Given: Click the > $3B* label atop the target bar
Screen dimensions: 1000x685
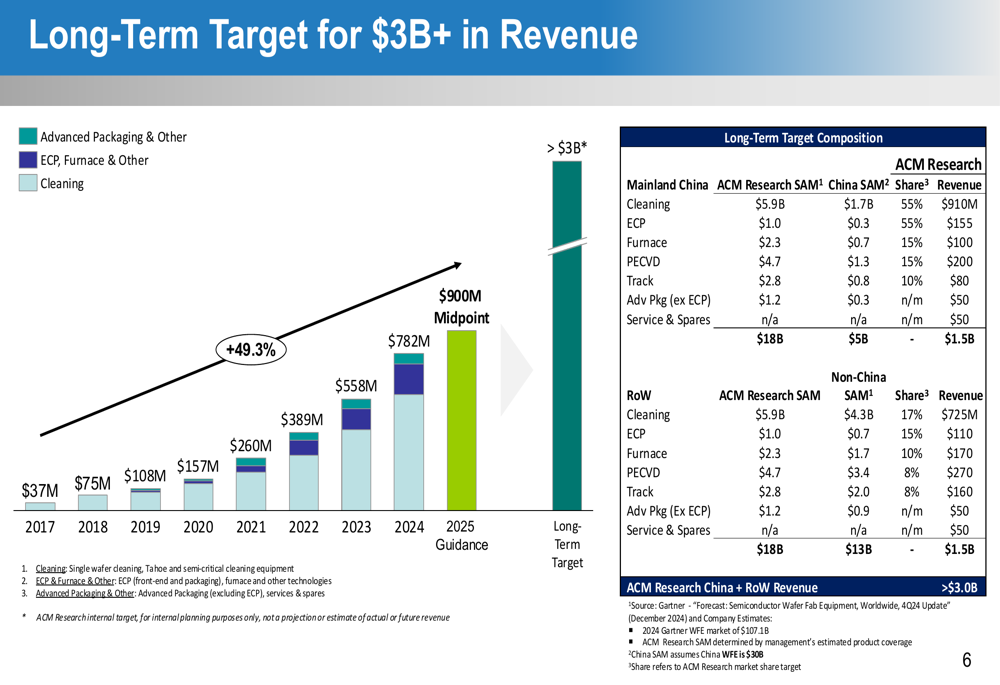Looking at the screenshot, I should coord(567,148).
